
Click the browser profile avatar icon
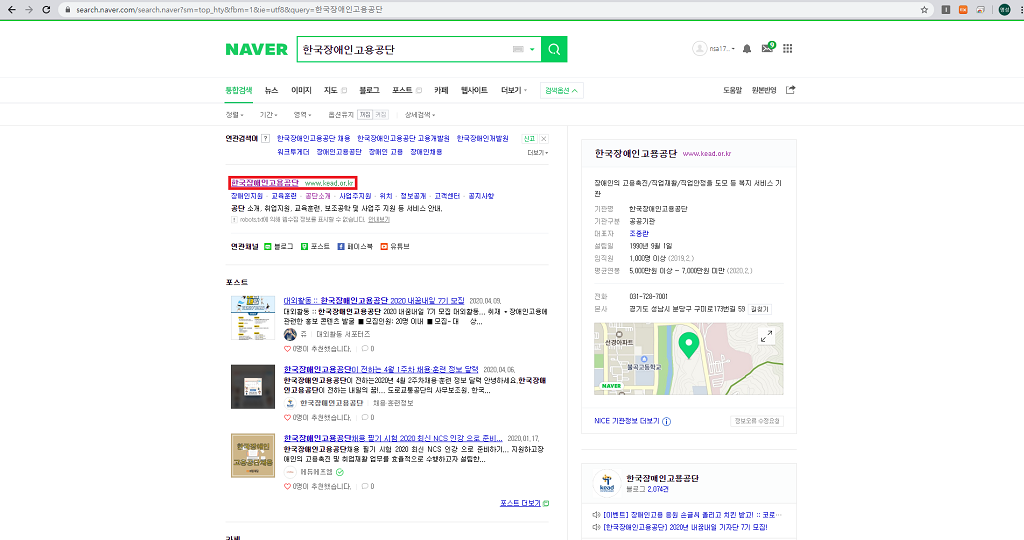1004,10
